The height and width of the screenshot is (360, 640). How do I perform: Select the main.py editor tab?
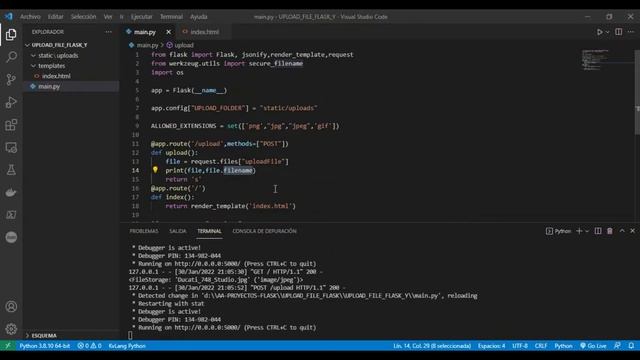click(x=144, y=32)
